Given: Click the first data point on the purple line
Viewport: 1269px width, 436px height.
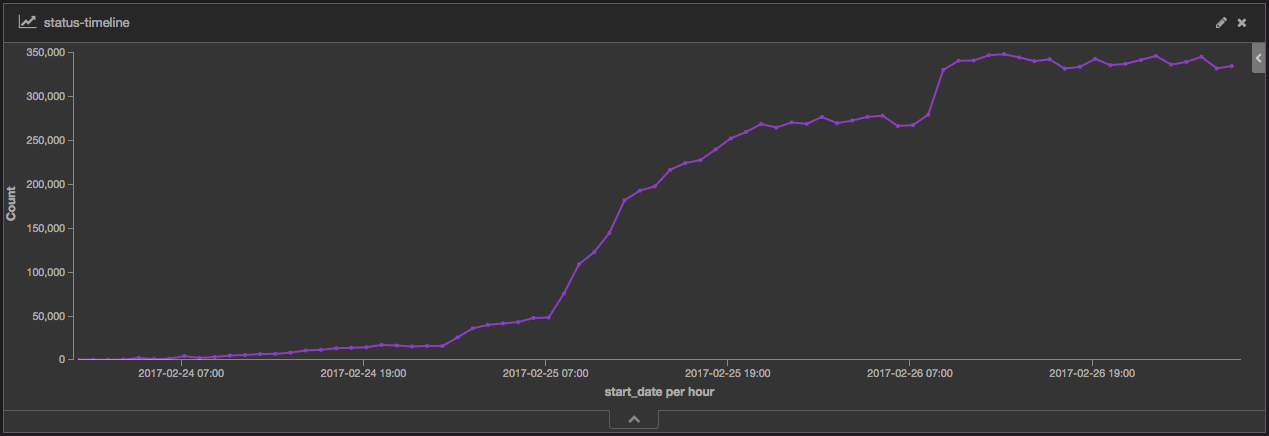Looking at the screenshot, I should [79, 359].
